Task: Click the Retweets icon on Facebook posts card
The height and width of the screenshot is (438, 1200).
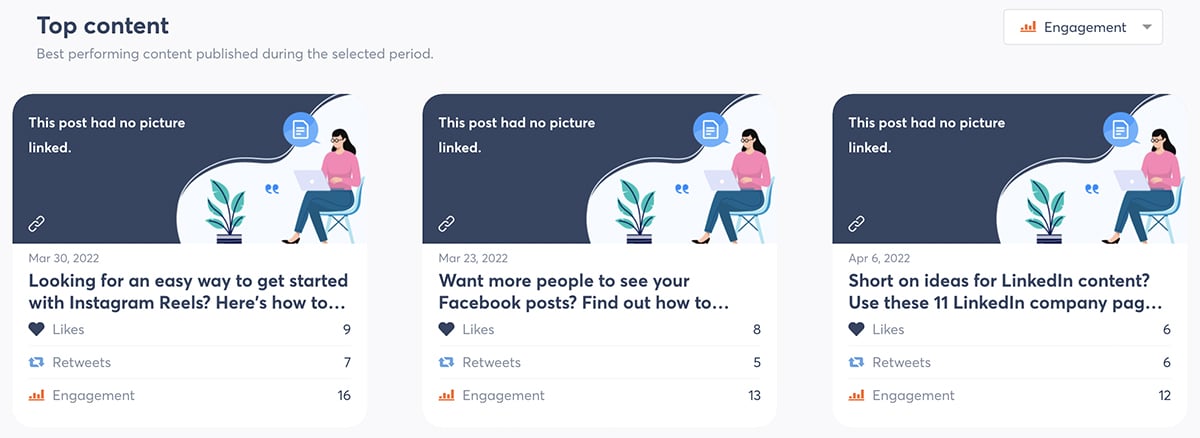Action: click(x=447, y=362)
